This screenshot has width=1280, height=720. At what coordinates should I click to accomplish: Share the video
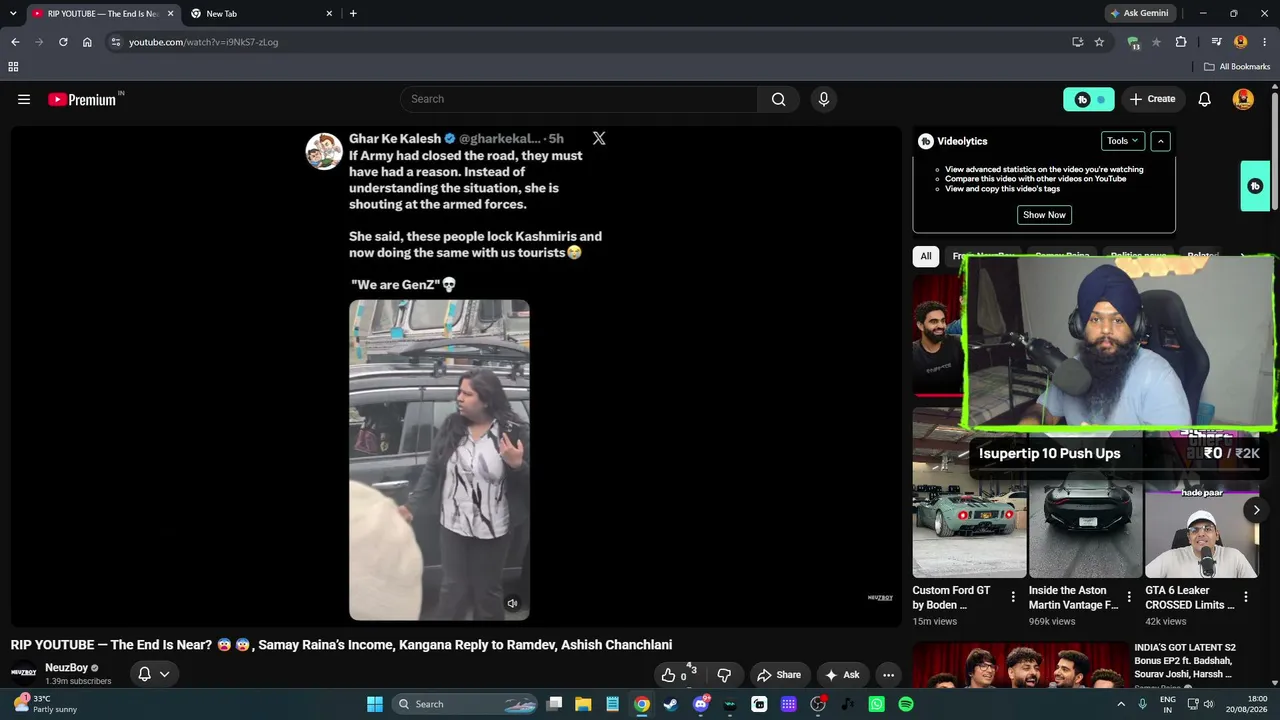coord(779,675)
